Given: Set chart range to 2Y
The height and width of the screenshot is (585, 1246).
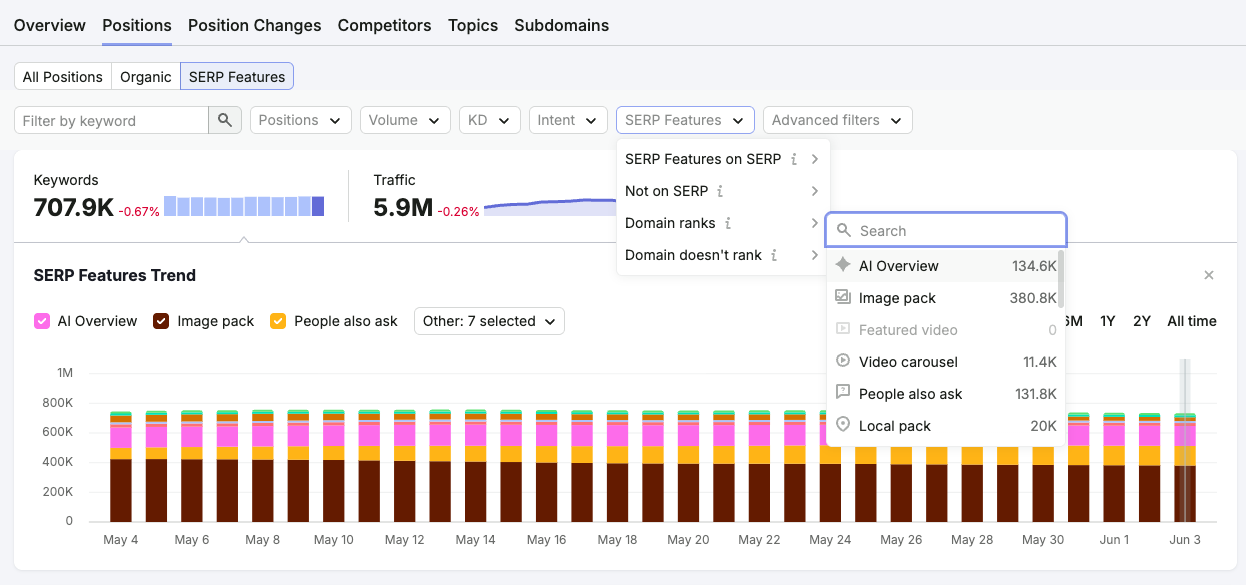Looking at the screenshot, I should [x=1142, y=321].
